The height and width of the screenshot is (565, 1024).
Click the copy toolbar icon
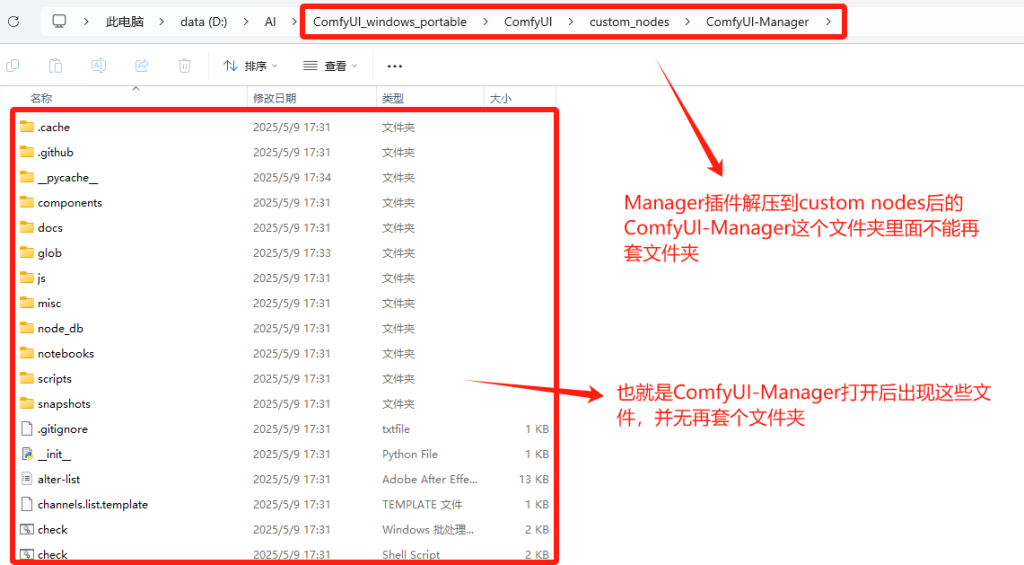(12, 65)
